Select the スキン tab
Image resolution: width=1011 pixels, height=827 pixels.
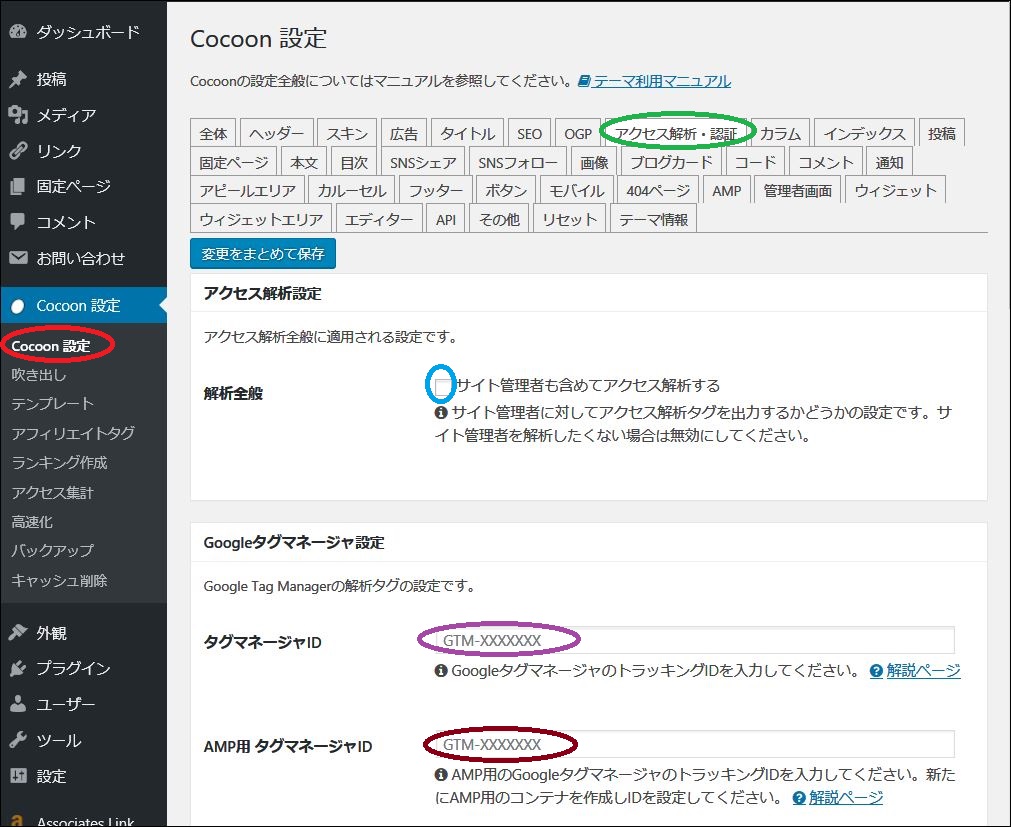pos(347,133)
